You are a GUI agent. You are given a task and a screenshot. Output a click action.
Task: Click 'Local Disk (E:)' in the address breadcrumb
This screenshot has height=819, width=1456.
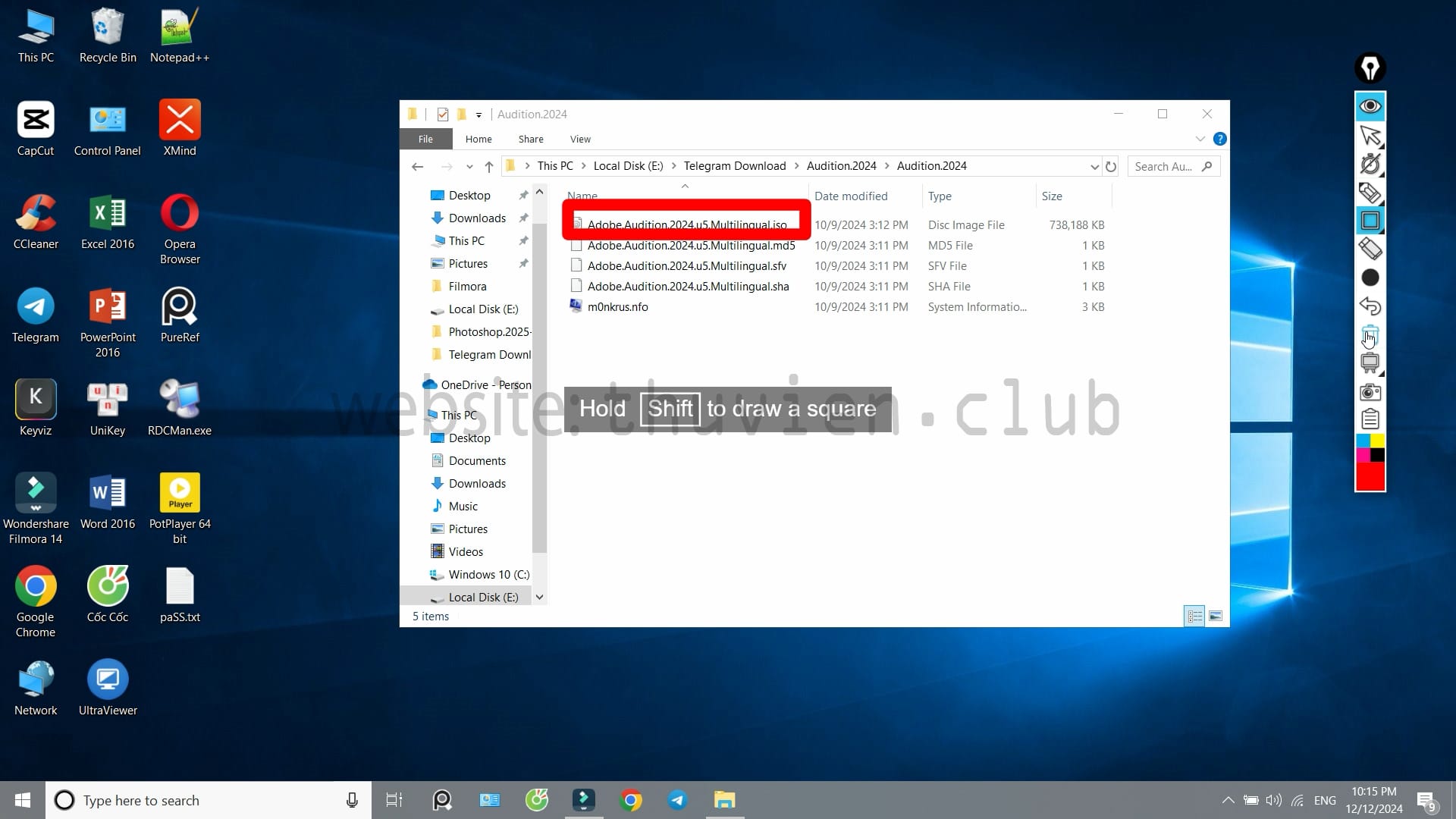pyautogui.click(x=628, y=166)
